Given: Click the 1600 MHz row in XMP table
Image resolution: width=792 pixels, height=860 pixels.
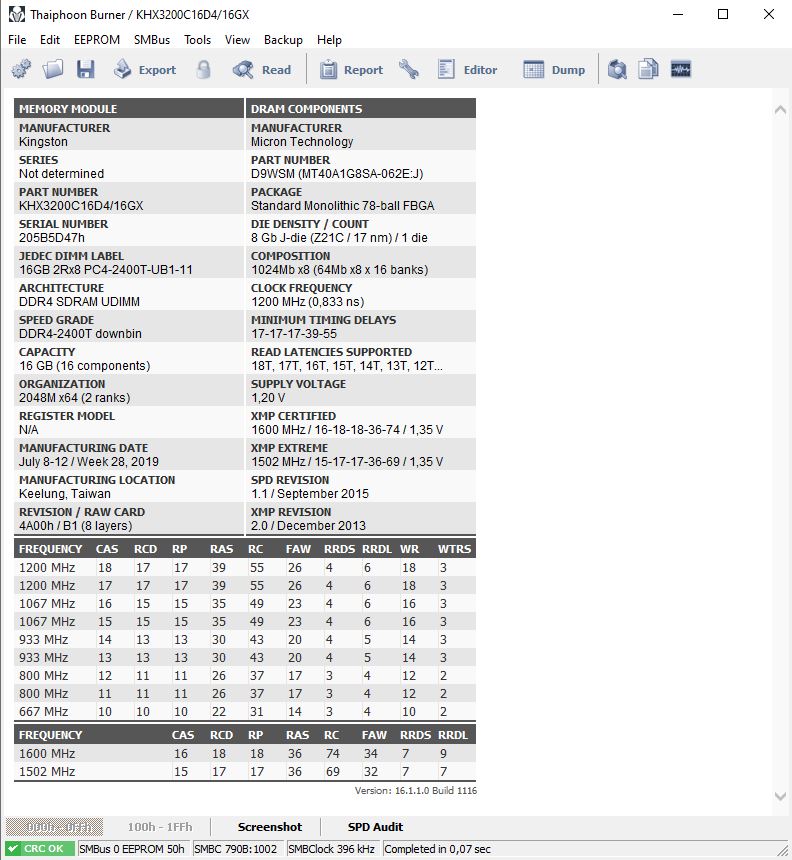Looking at the screenshot, I should (245, 754).
